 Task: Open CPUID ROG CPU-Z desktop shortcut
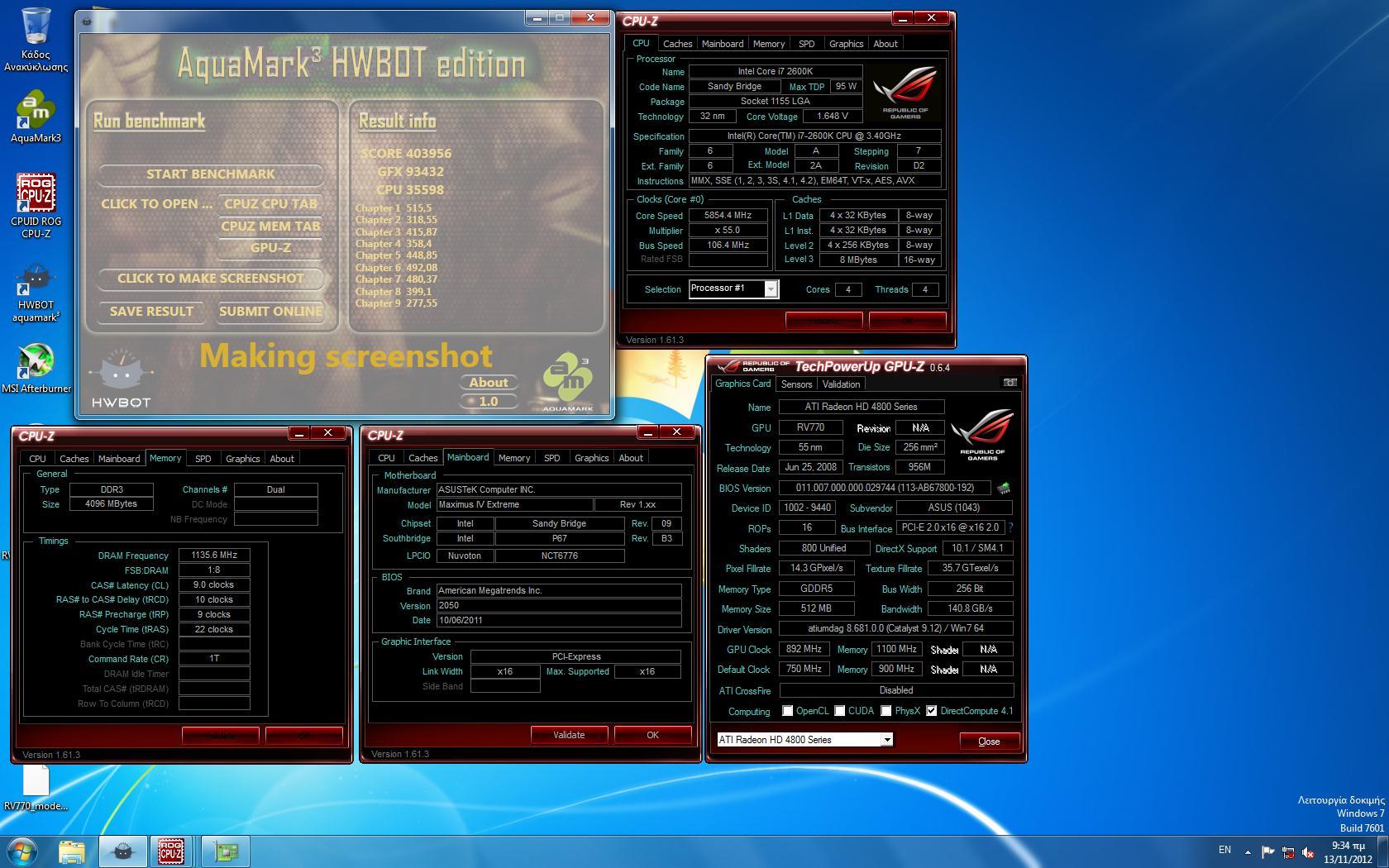(36, 207)
